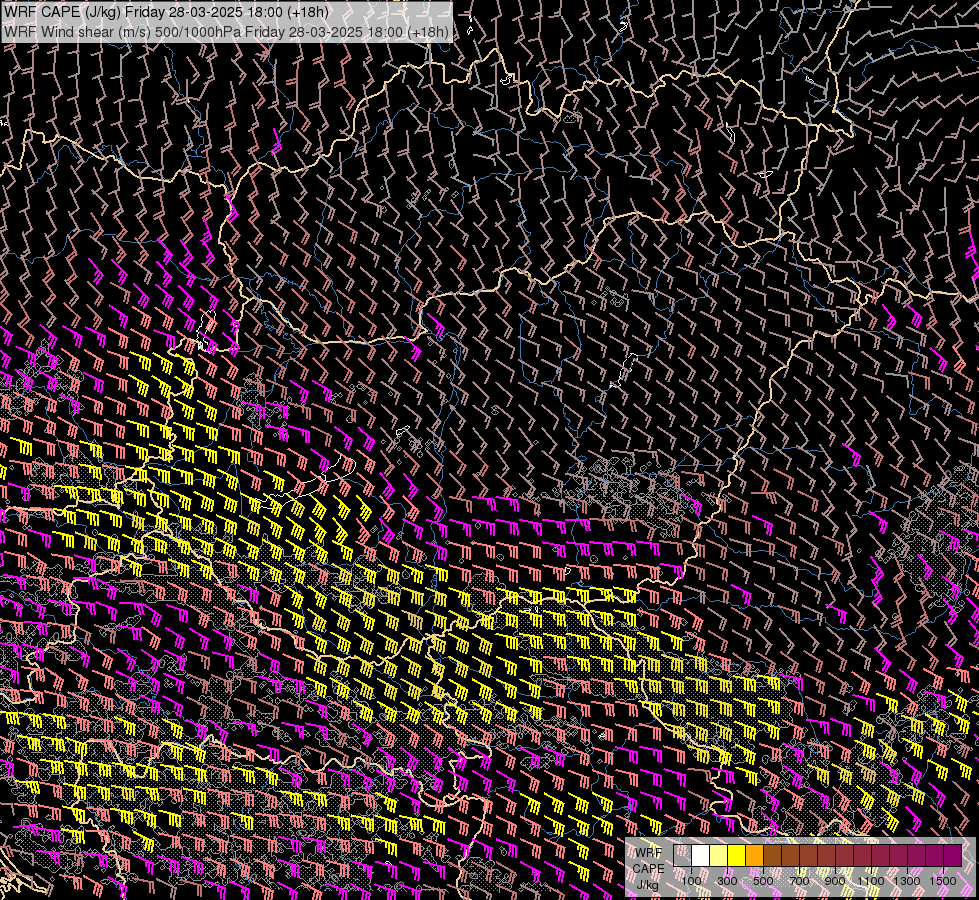Click the 500 legend value label
The width and height of the screenshot is (979, 900).
pyautogui.click(x=763, y=881)
